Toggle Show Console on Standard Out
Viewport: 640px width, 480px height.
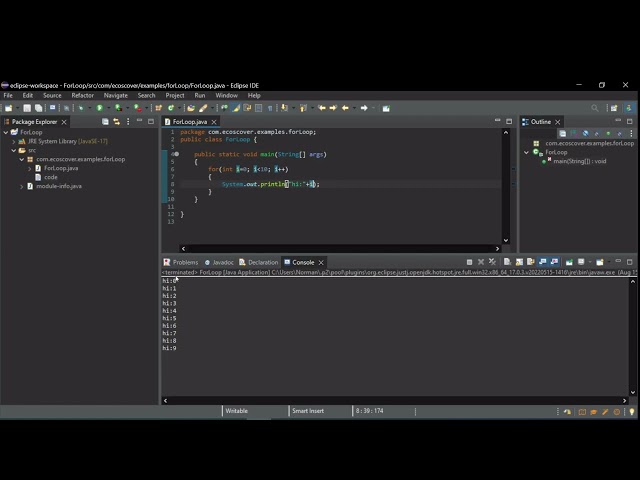(x=542, y=262)
